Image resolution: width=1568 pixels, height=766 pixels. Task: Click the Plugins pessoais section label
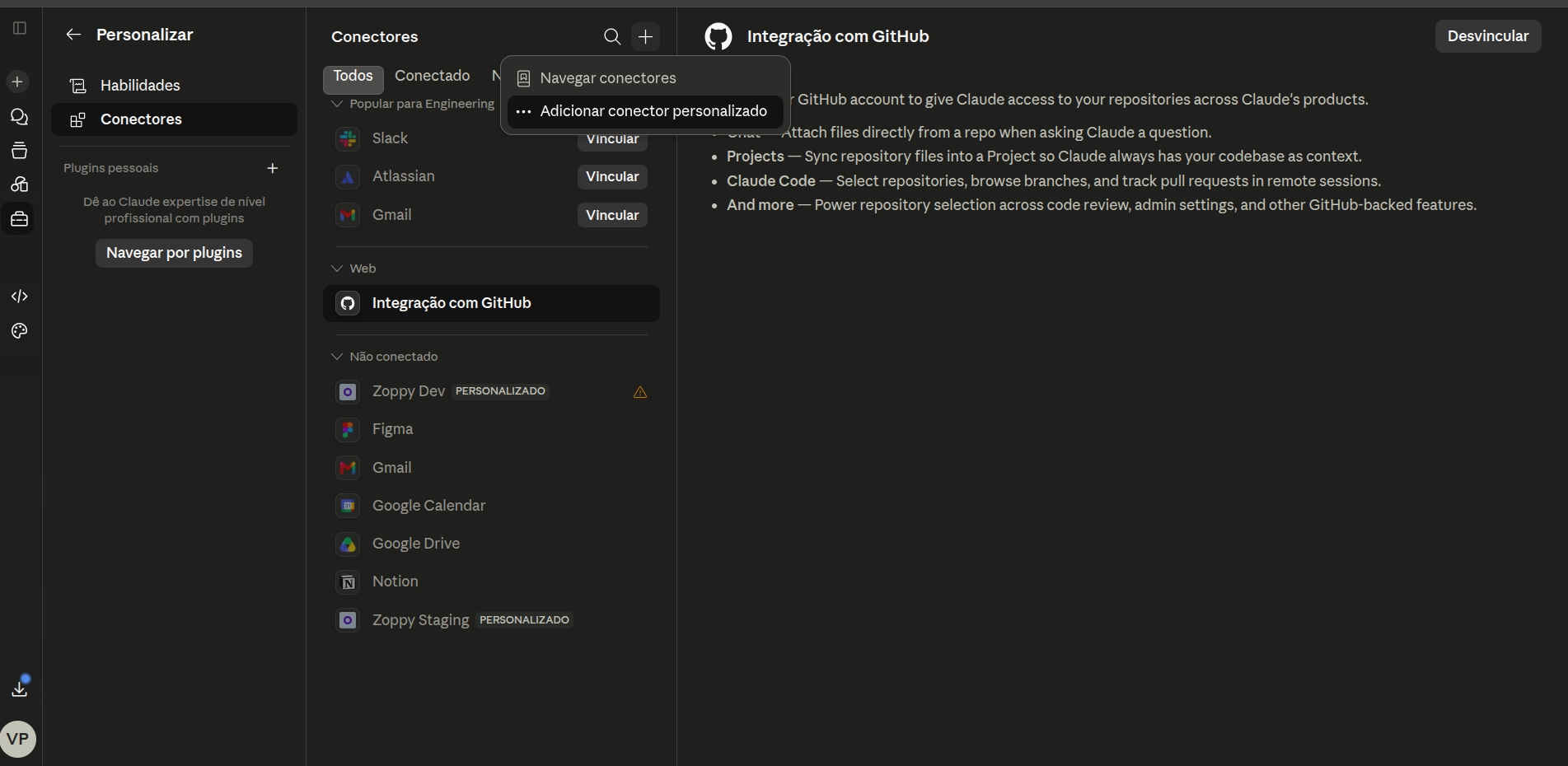tap(110, 168)
